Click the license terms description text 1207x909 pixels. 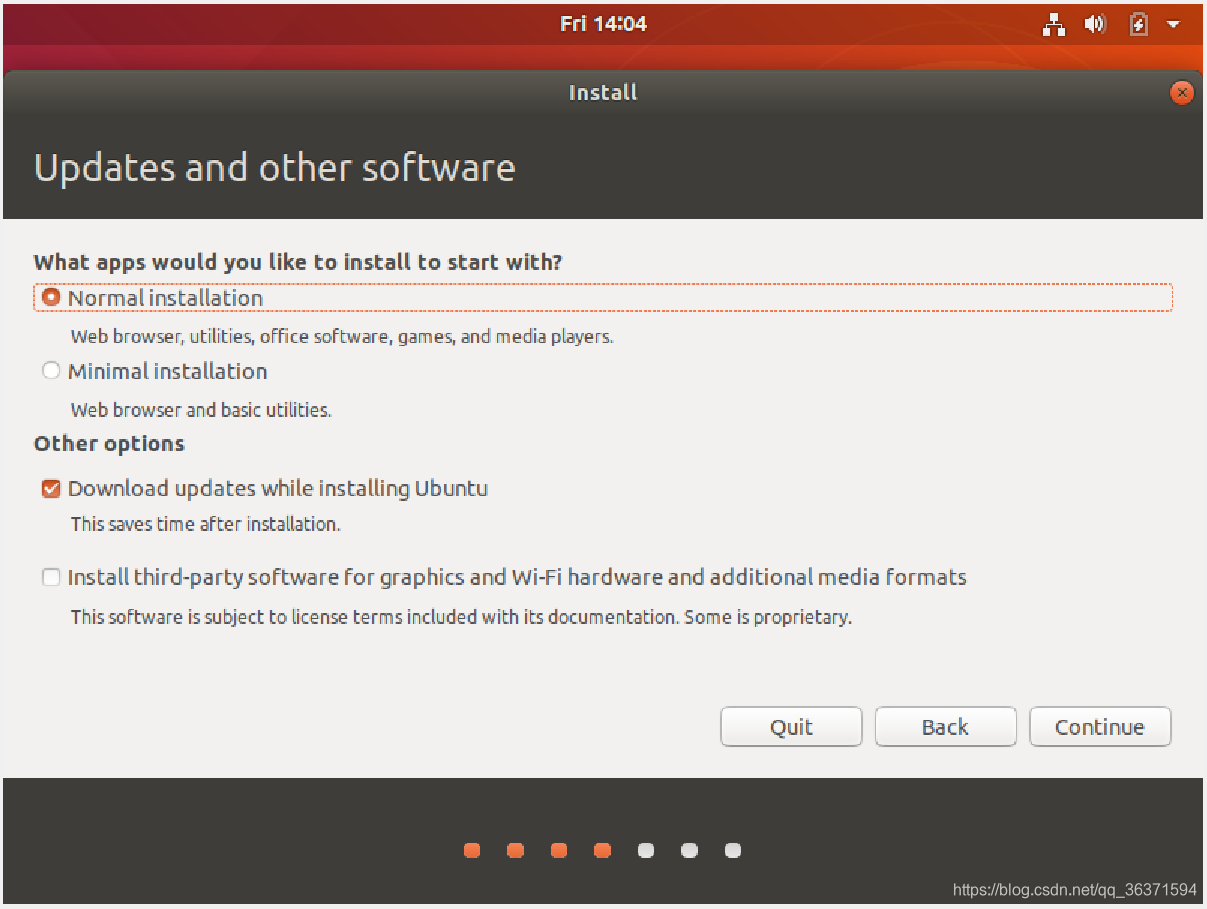[461, 617]
